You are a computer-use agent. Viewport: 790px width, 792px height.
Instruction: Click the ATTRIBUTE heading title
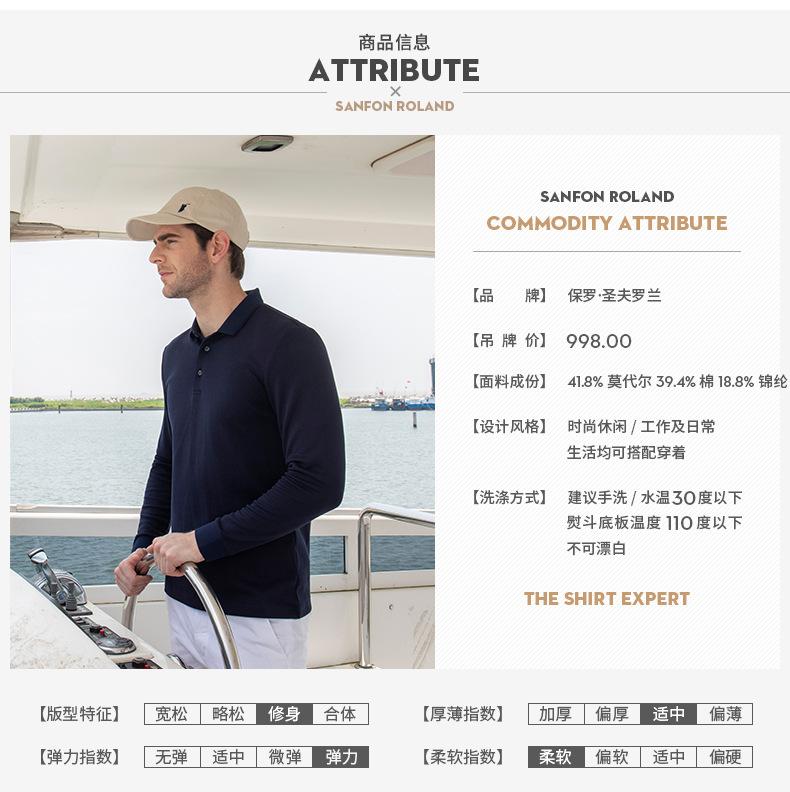394,70
